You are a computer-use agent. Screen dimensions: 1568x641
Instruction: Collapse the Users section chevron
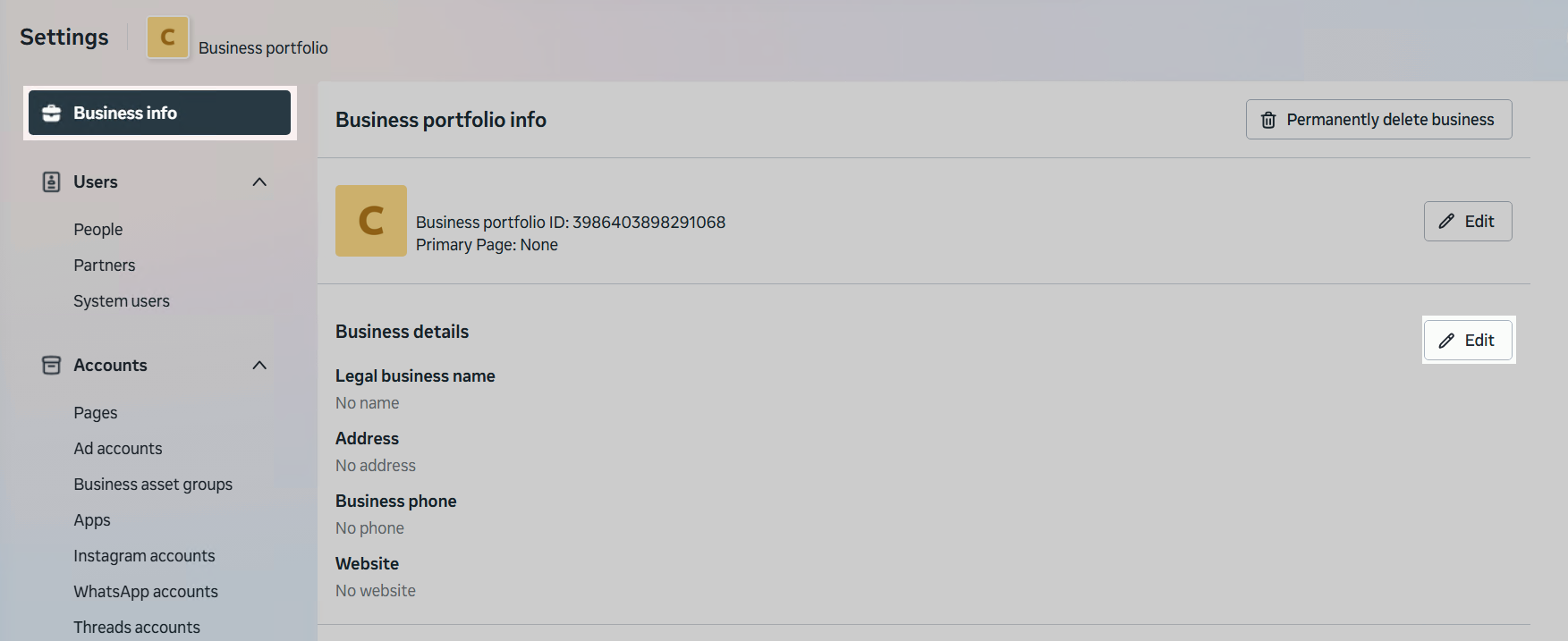coord(259,182)
